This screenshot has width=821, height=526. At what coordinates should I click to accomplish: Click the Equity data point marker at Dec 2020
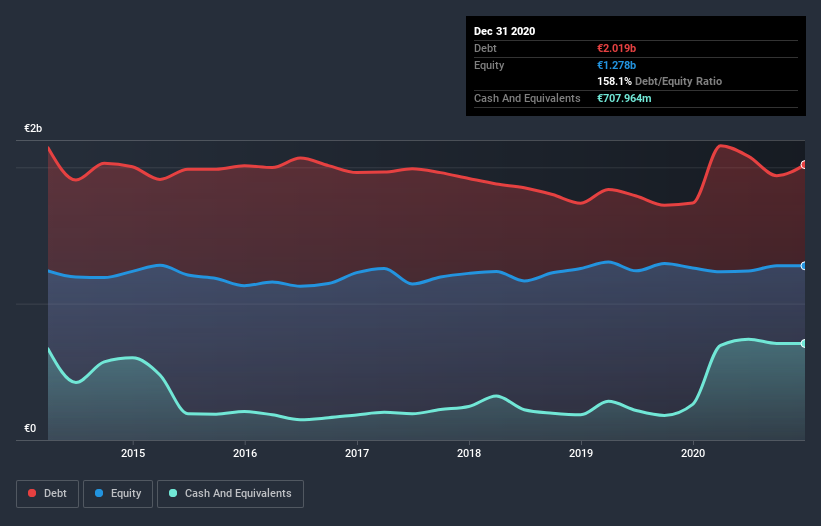(804, 266)
